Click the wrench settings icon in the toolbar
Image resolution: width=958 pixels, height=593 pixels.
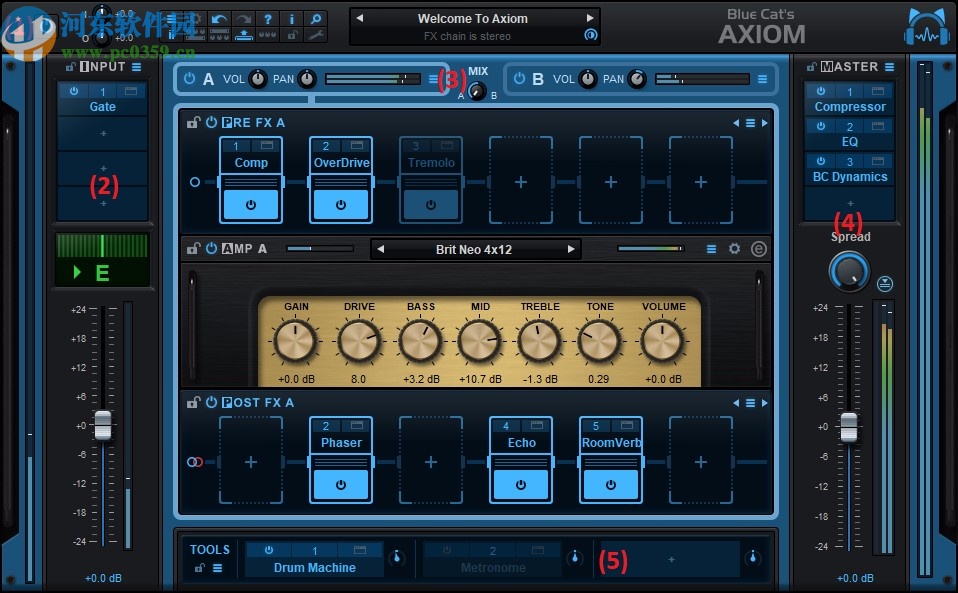[316, 36]
